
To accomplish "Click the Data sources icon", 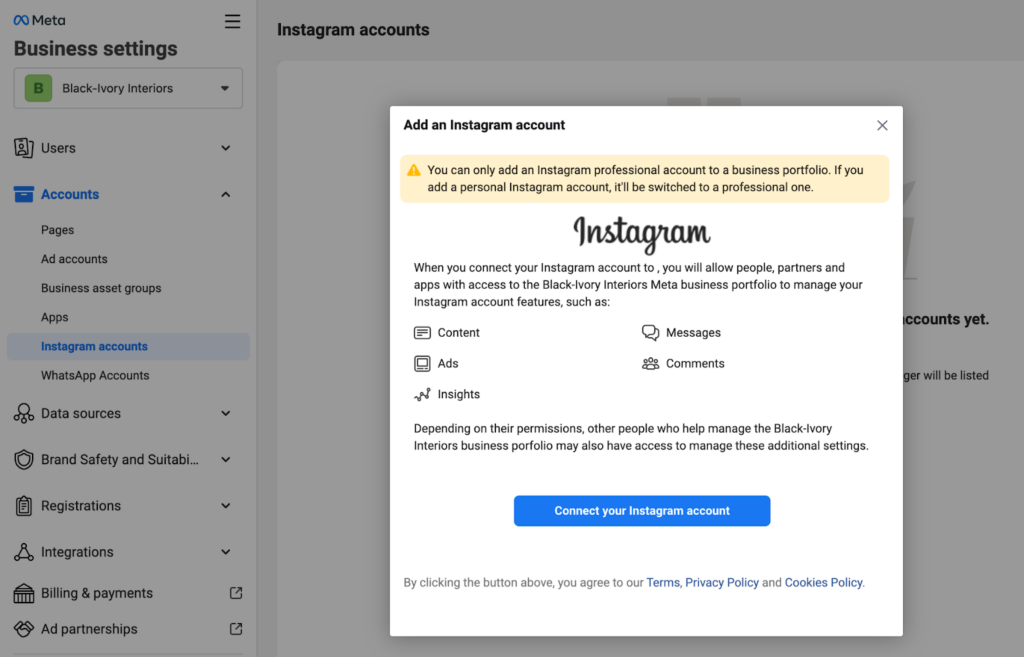I will 24,413.
